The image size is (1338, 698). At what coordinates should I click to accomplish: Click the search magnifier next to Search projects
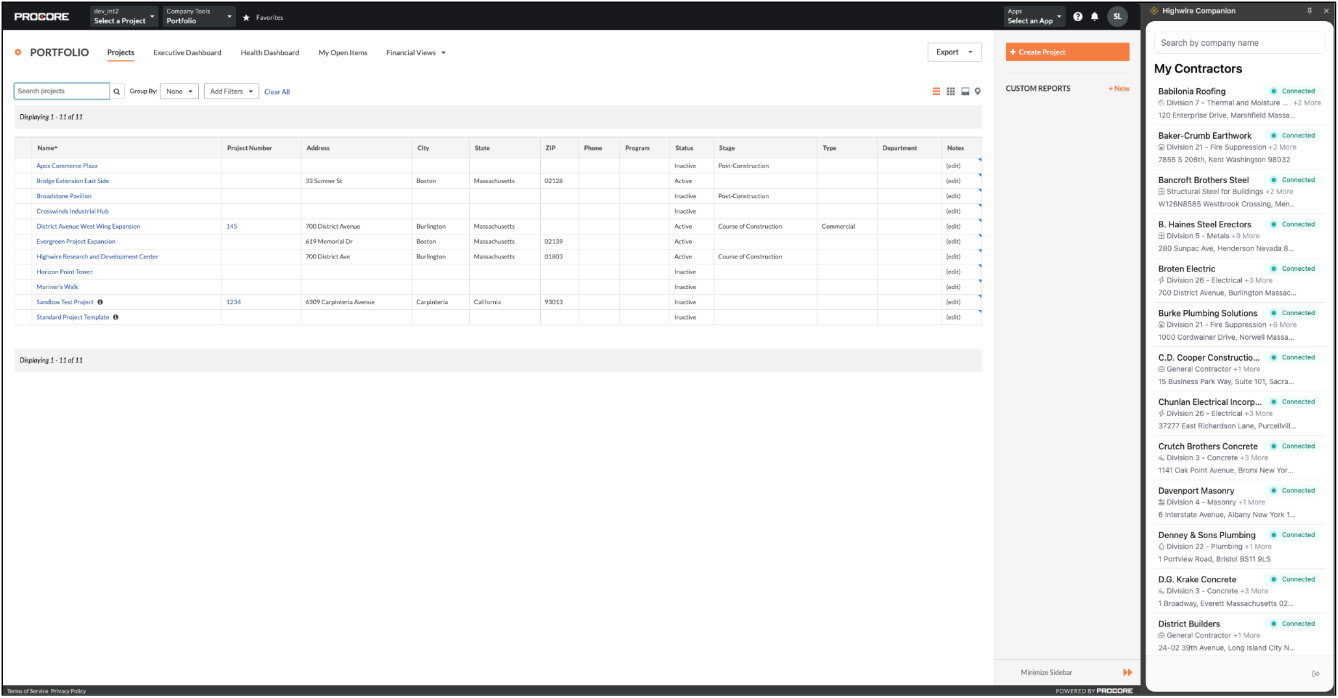(117, 91)
